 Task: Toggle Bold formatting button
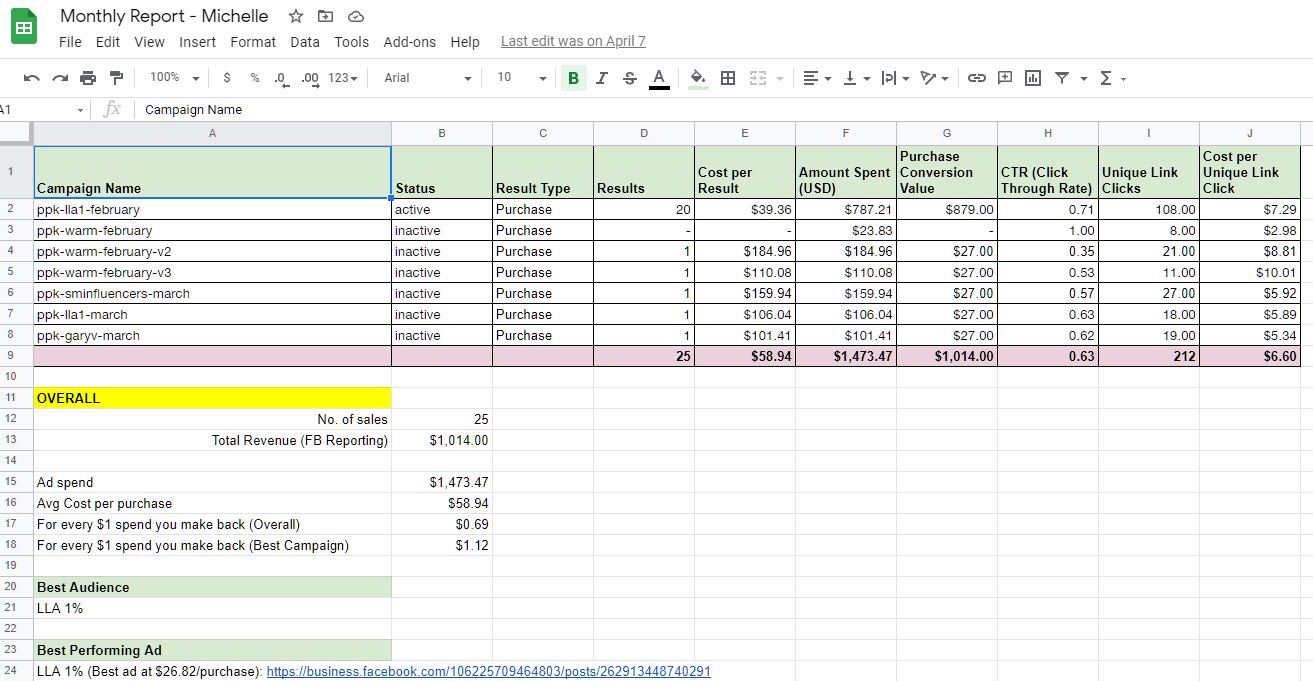[573, 78]
